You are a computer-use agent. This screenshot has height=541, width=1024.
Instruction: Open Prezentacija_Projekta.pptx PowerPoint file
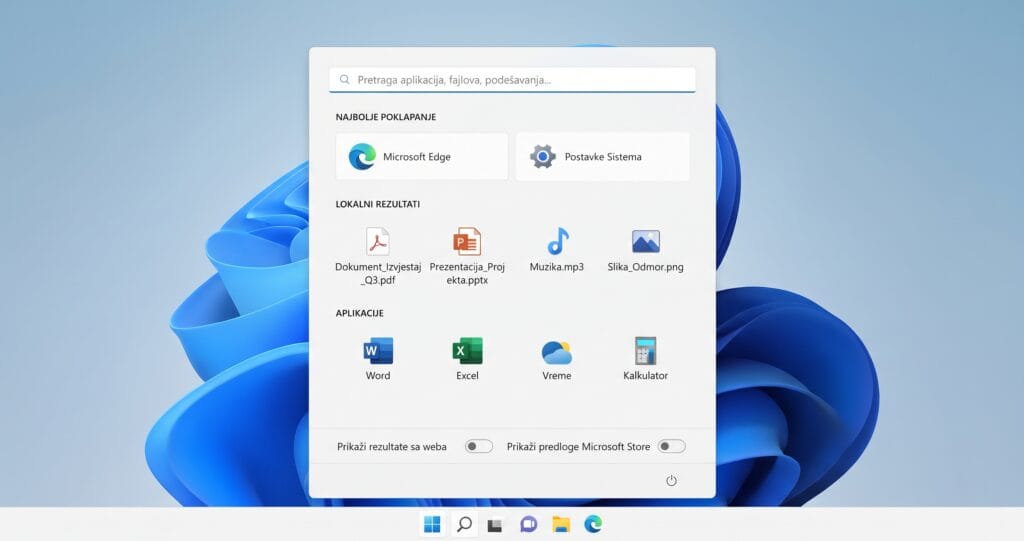click(x=467, y=241)
